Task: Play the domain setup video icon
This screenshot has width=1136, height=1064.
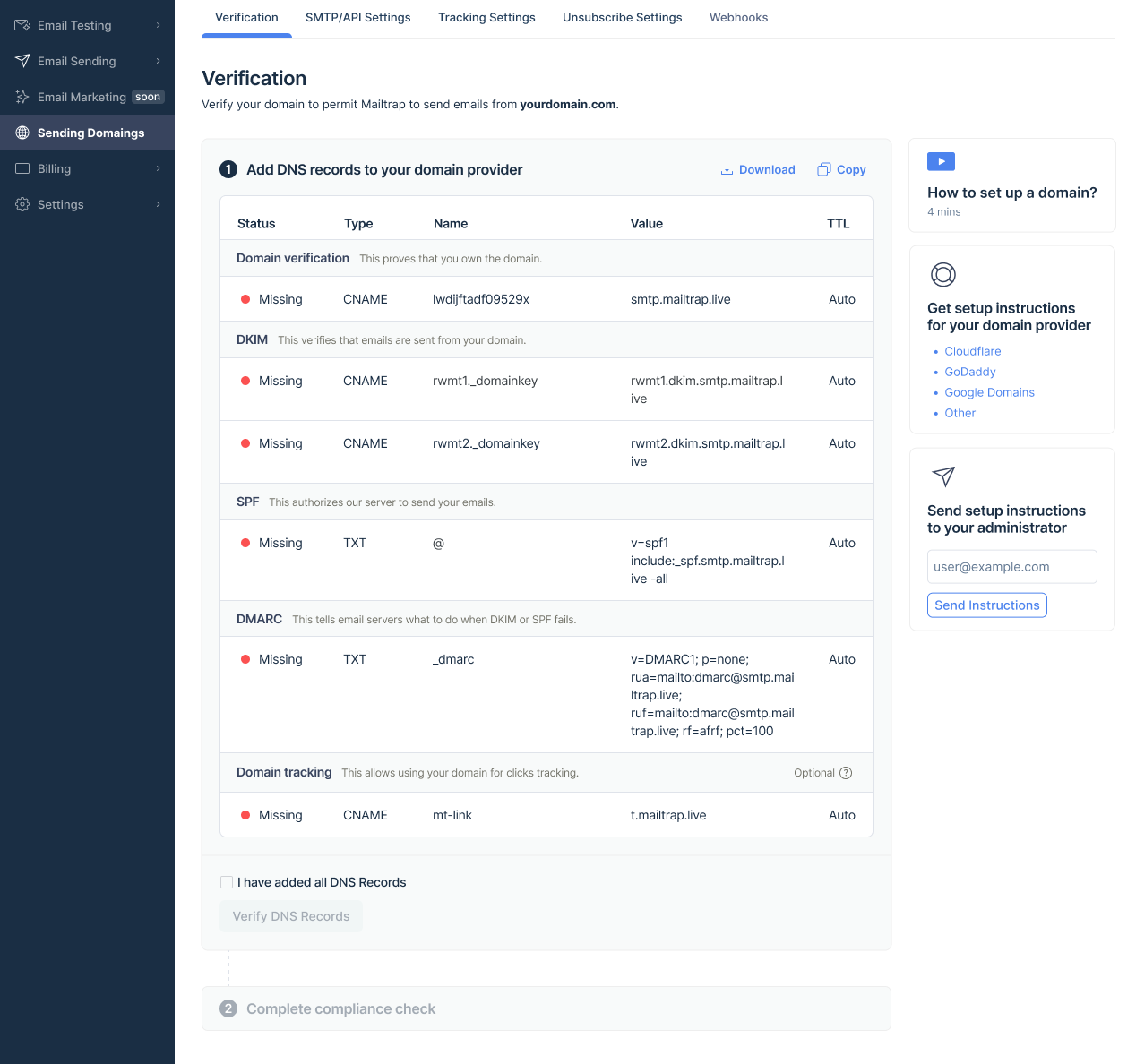Action: [941, 161]
